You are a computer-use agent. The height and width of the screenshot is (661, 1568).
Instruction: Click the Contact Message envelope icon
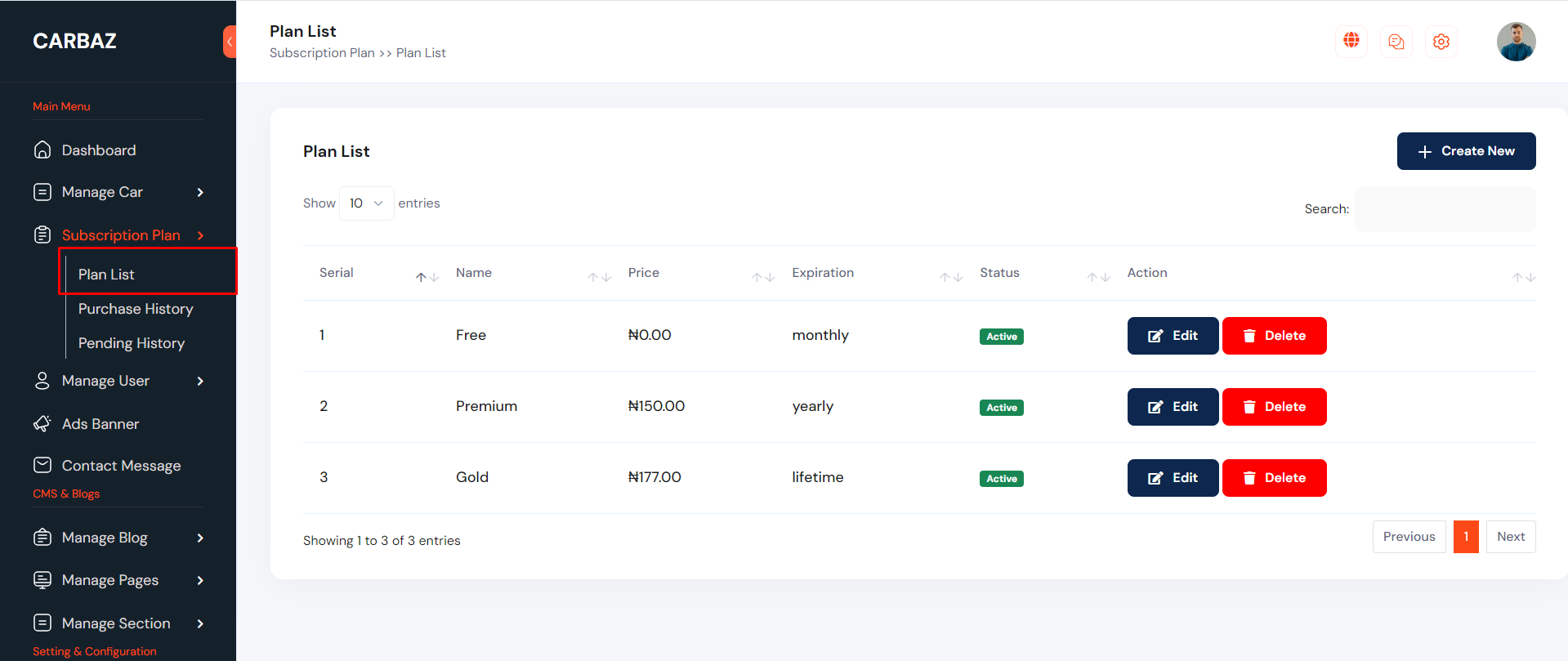pyautogui.click(x=42, y=466)
